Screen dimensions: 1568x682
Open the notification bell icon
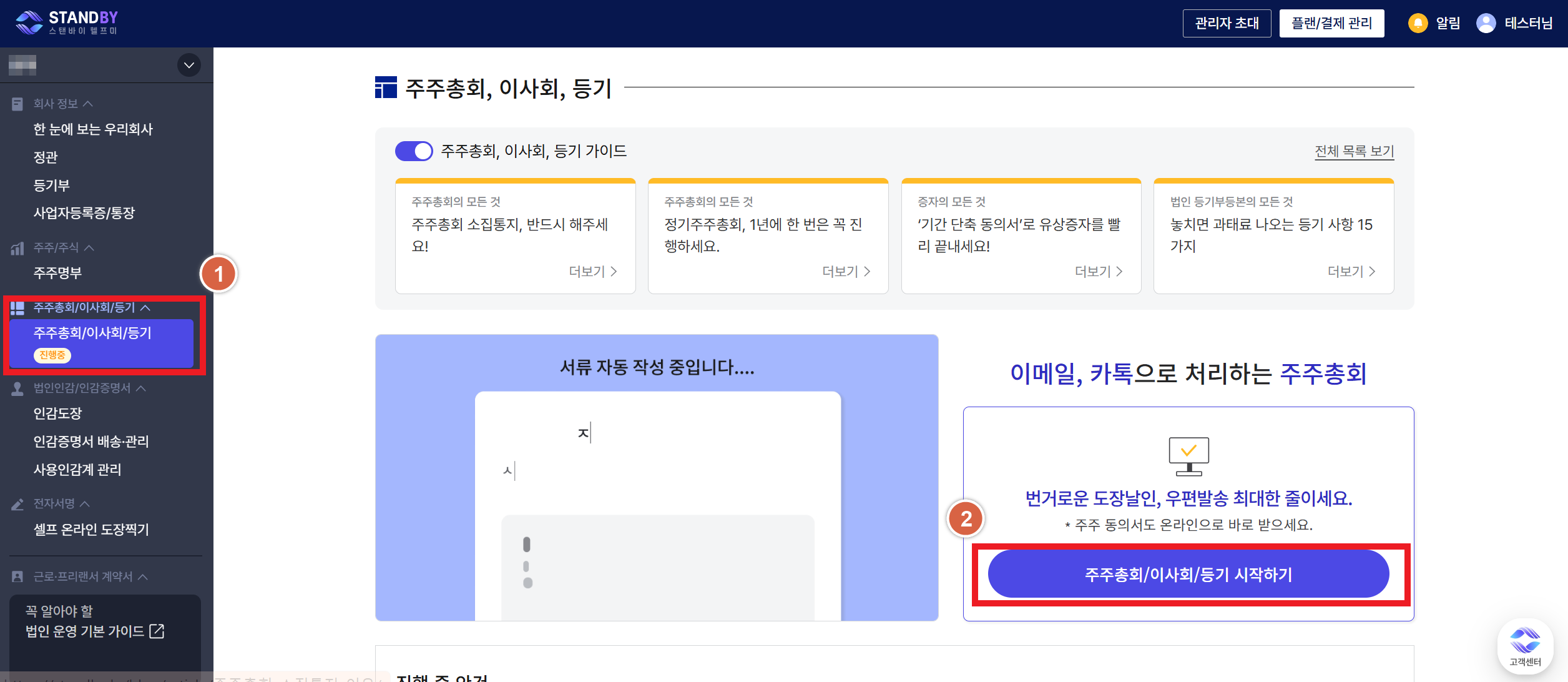(1418, 23)
